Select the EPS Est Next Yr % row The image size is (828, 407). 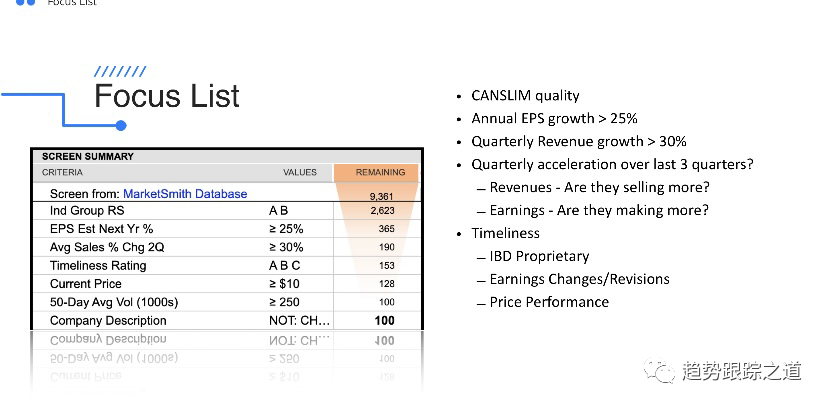102,229
